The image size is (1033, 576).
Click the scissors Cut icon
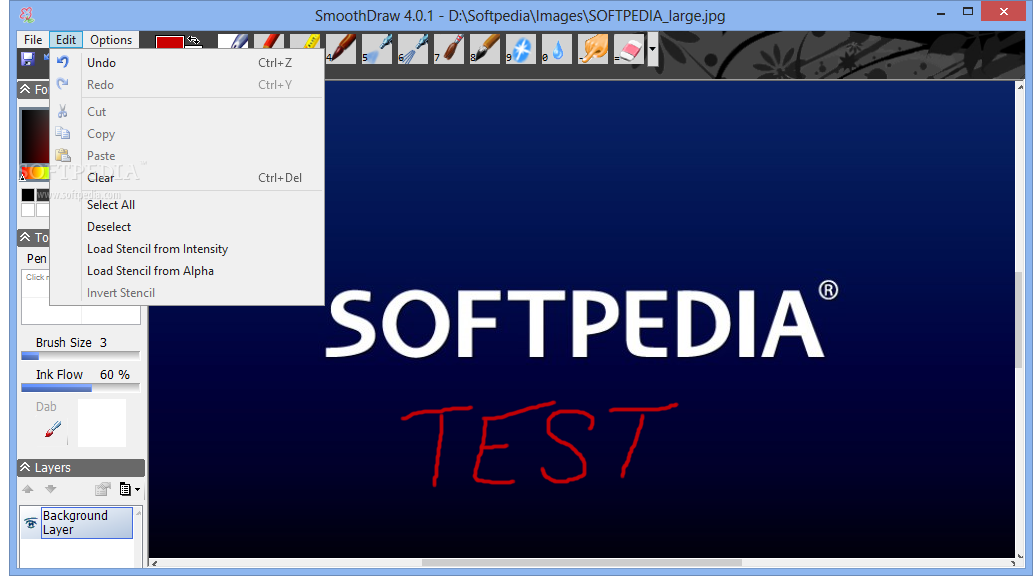coord(63,111)
